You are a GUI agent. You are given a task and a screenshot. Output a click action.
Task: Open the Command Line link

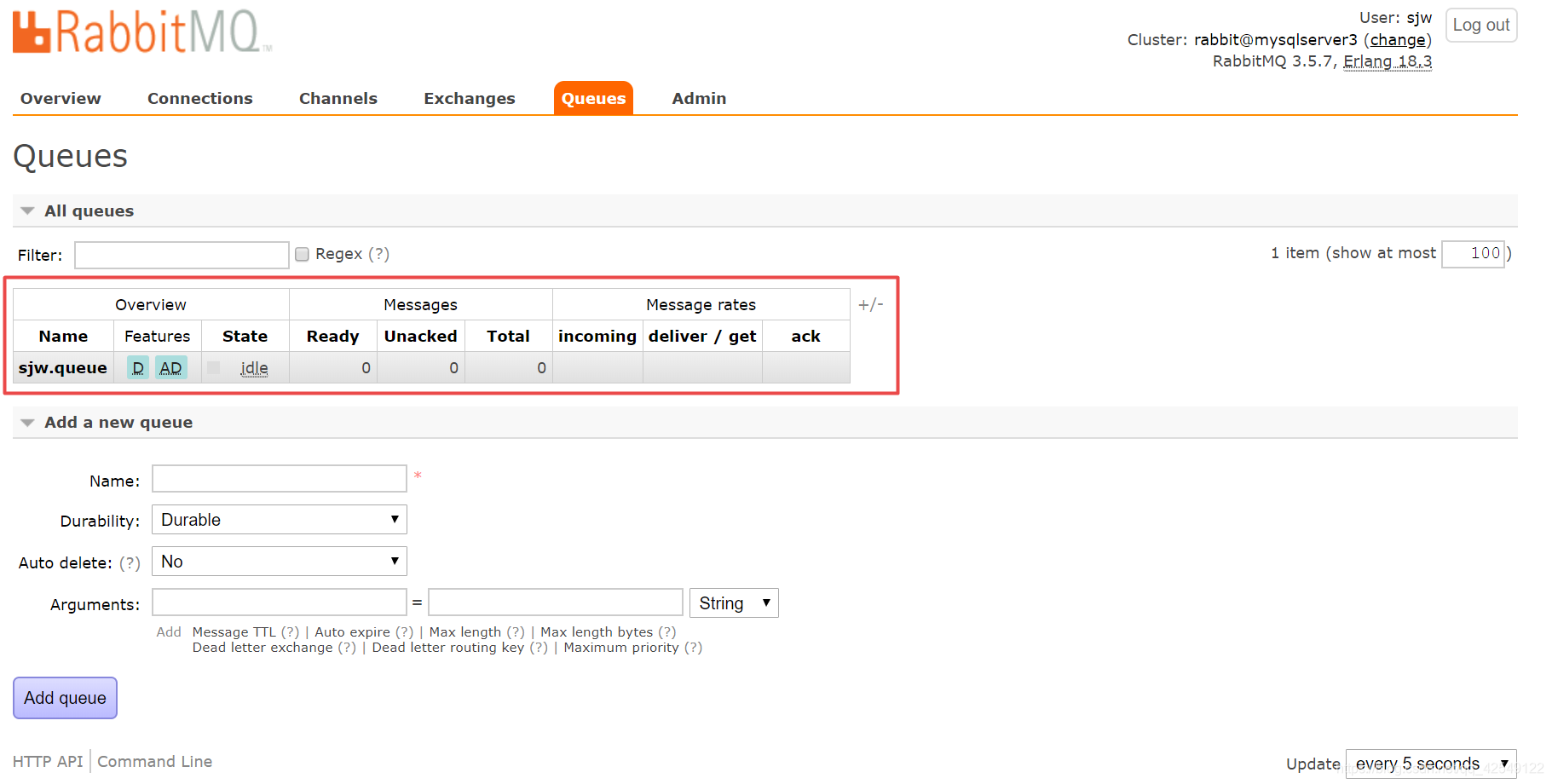click(154, 762)
